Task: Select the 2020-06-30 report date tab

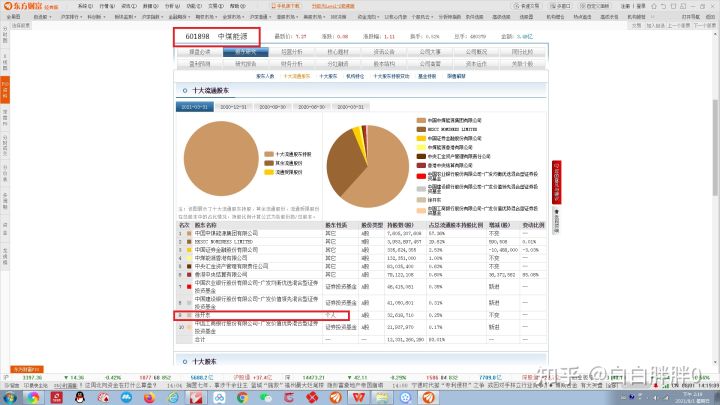Action: pyautogui.click(x=311, y=107)
